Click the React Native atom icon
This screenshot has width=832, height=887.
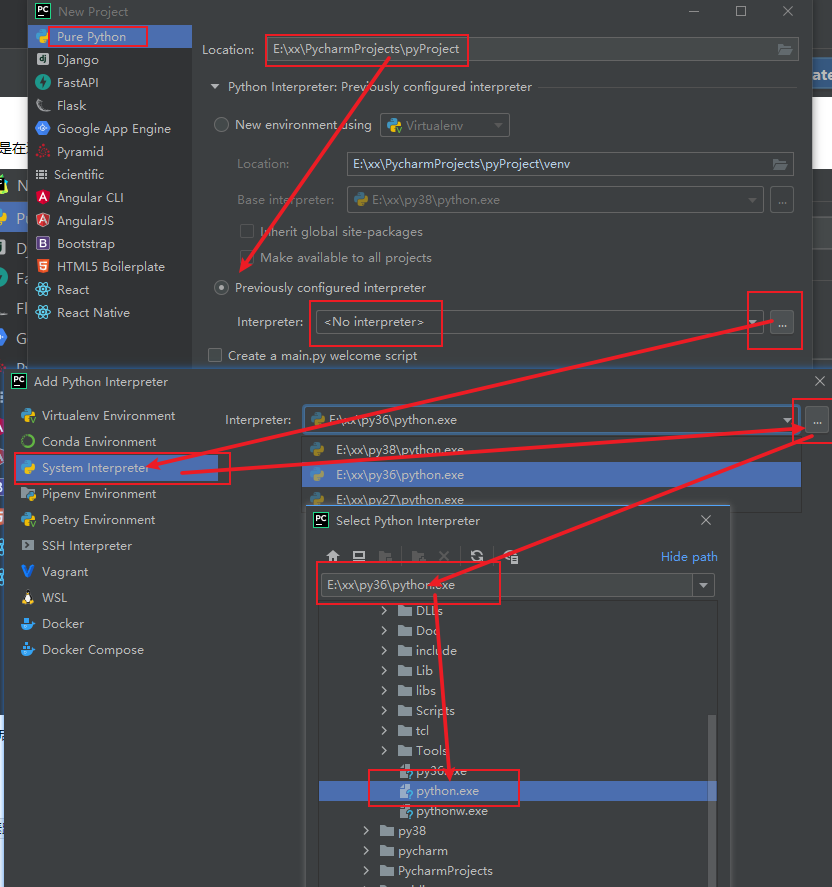[x=43, y=312]
